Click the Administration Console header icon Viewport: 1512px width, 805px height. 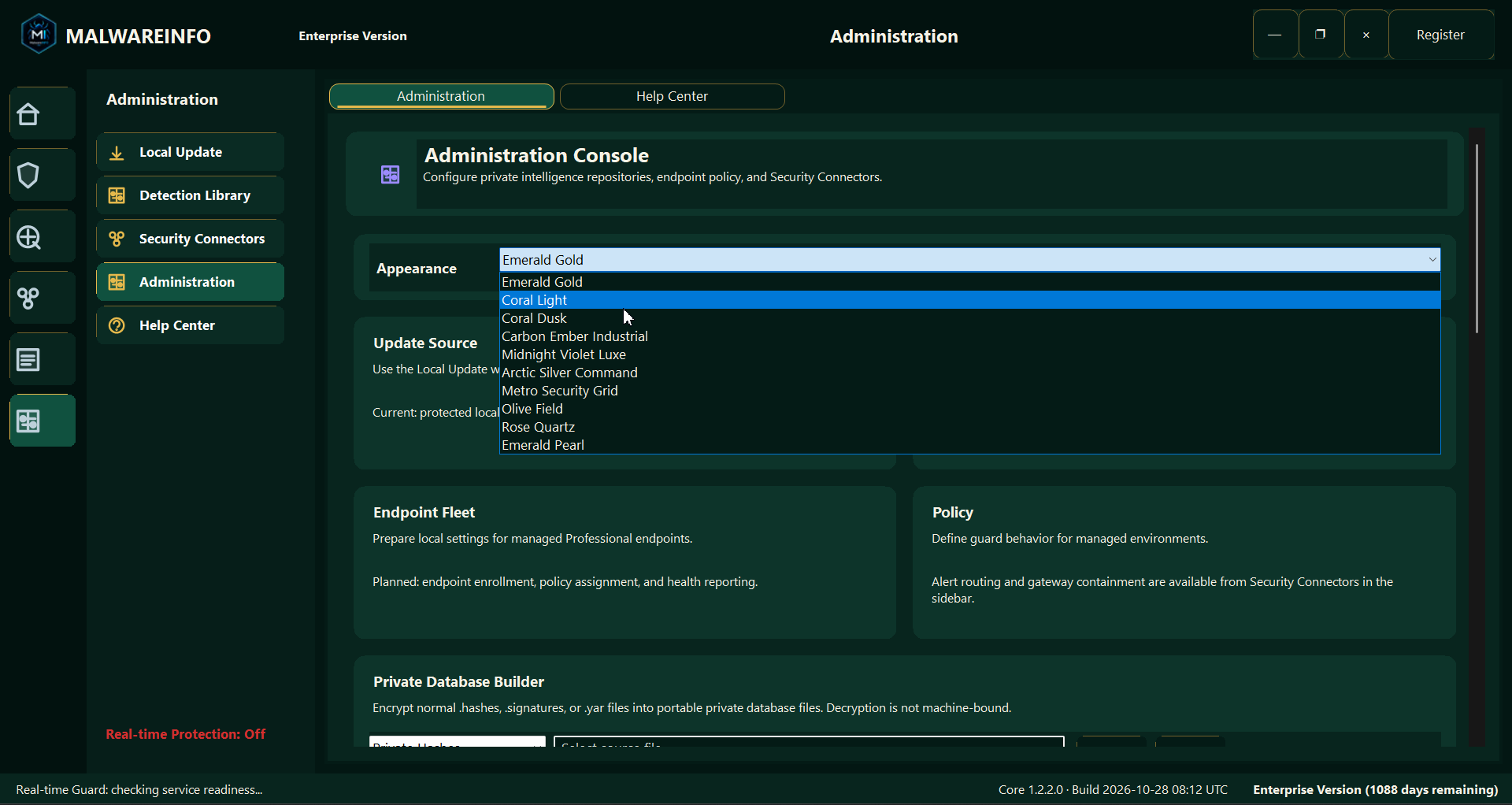click(x=390, y=174)
